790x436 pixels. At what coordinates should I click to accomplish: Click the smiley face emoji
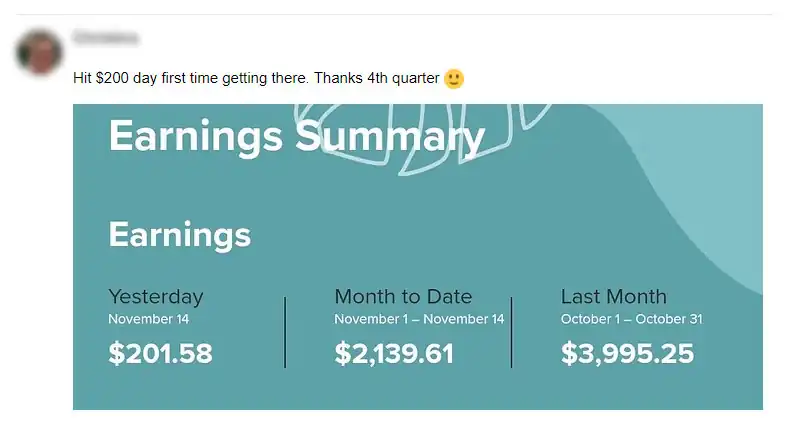click(454, 78)
